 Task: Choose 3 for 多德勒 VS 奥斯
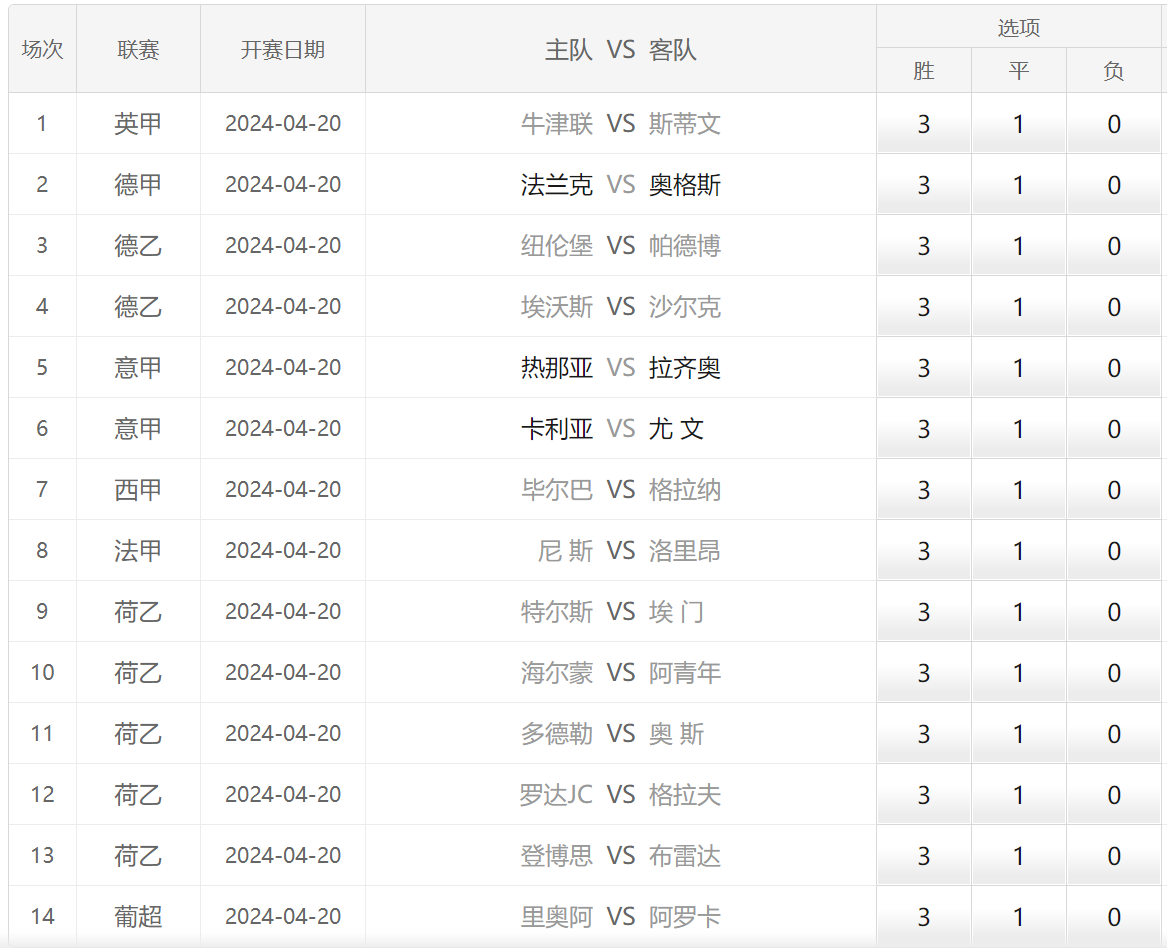click(924, 734)
